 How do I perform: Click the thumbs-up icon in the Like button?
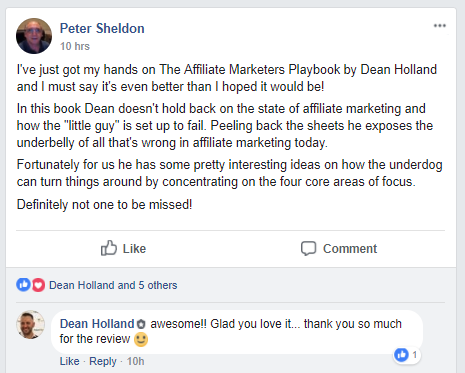point(109,248)
